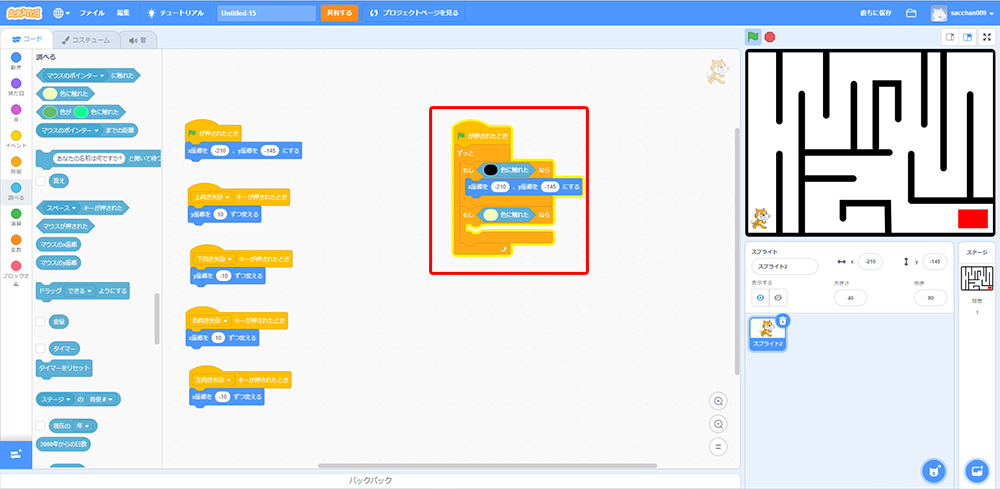
Task: Click the black color swatch in 色に触れた block
Action: point(491,170)
